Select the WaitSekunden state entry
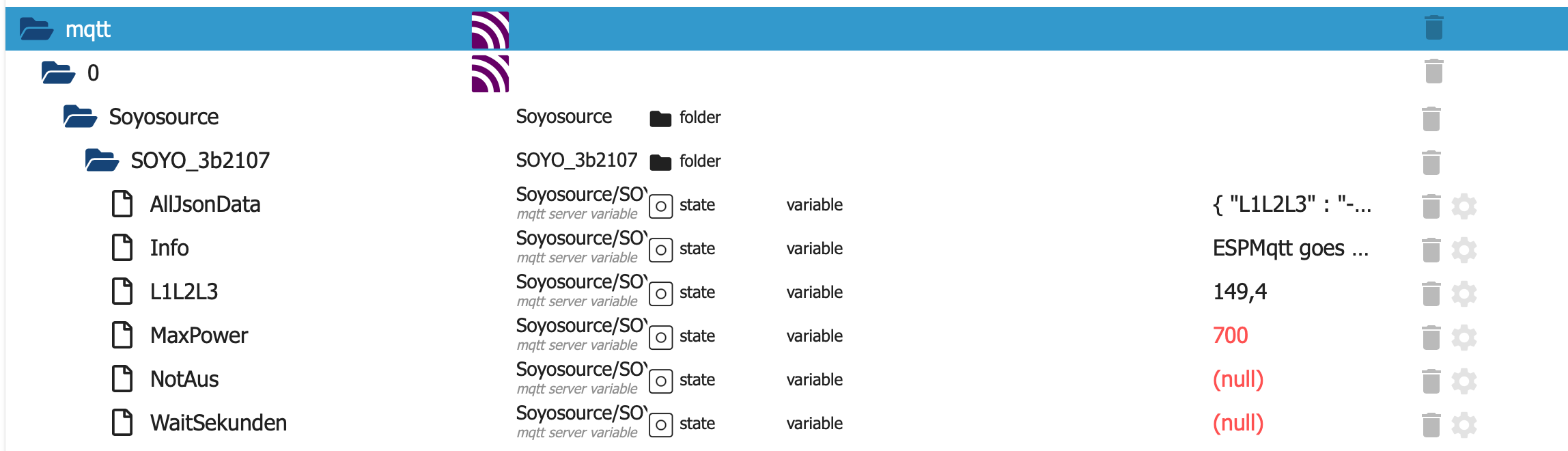Image resolution: width=1568 pixels, height=451 pixels. point(218,423)
